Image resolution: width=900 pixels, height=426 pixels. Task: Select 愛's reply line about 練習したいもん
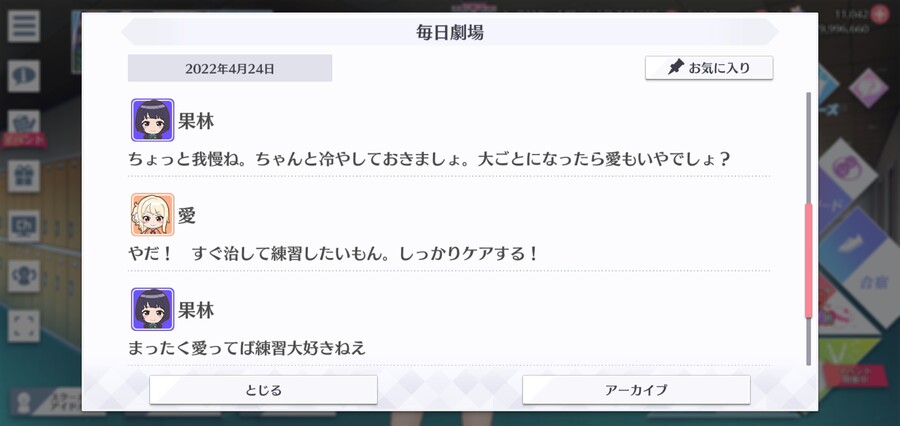click(x=334, y=253)
